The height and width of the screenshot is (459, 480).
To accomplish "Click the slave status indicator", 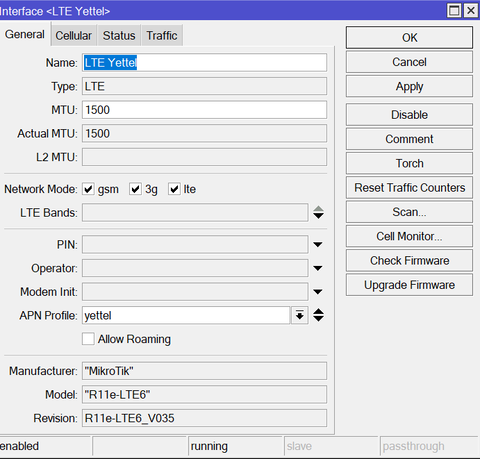I will (331, 446).
